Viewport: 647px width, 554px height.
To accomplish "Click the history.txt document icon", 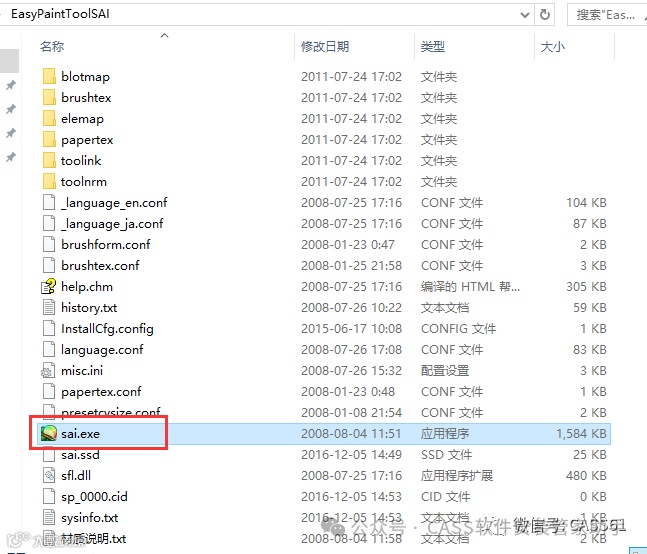I will click(x=49, y=307).
